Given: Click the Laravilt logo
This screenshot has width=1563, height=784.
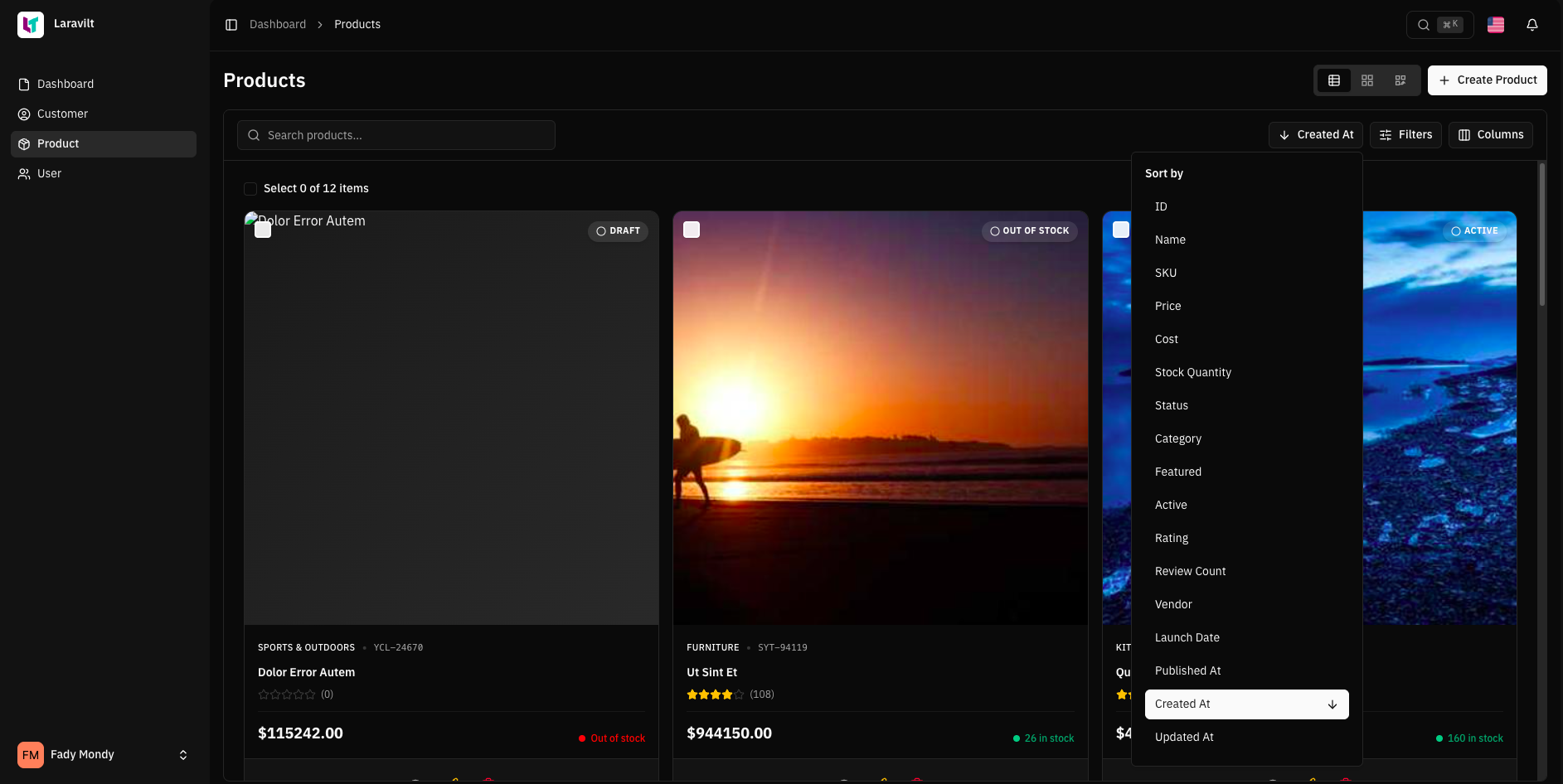Looking at the screenshot, I should 31,25.
